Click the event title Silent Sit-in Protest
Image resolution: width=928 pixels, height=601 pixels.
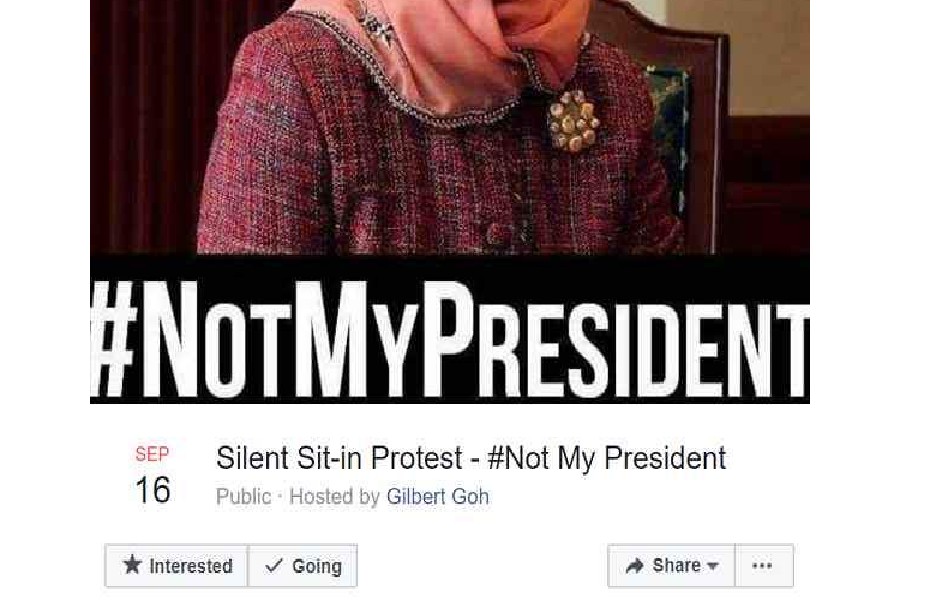pyautogui.click(x=471, y=458)
